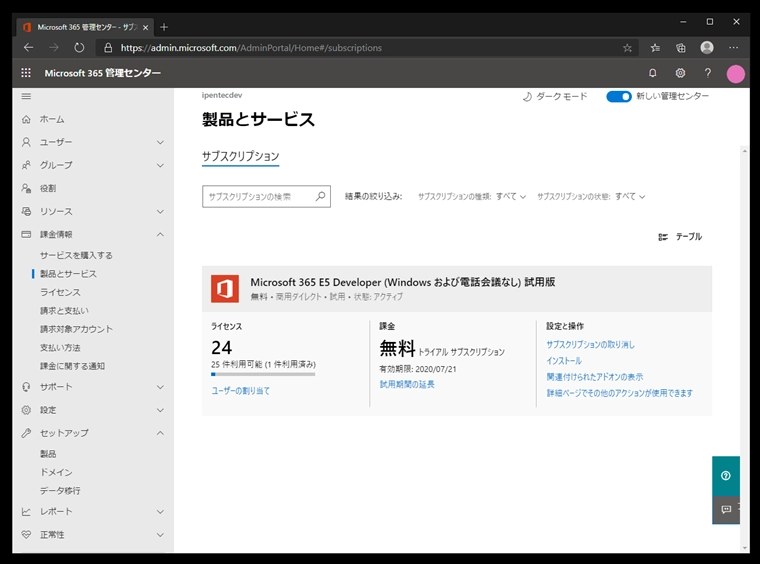The height and width of the screenshot is (564, 760).
Task: Enable ダーク モード
Action: point(554,96)
